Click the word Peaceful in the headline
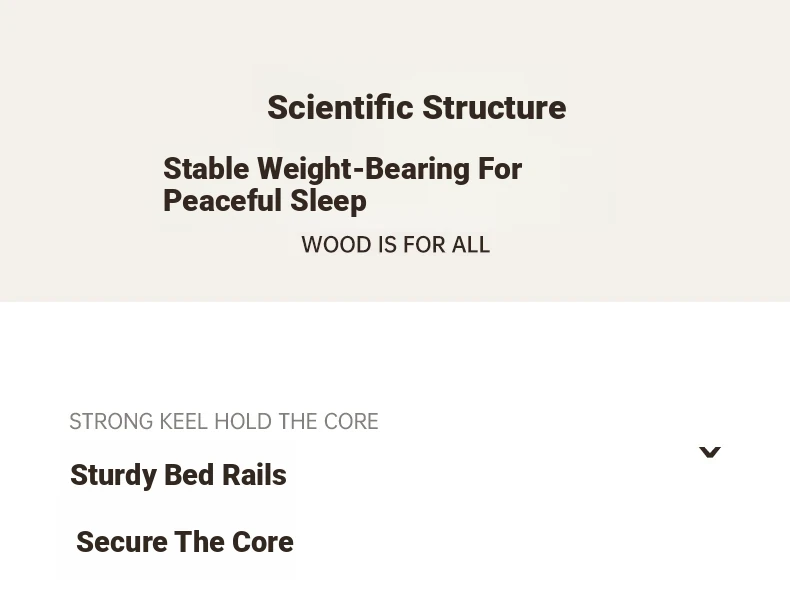 click(222, 200)
